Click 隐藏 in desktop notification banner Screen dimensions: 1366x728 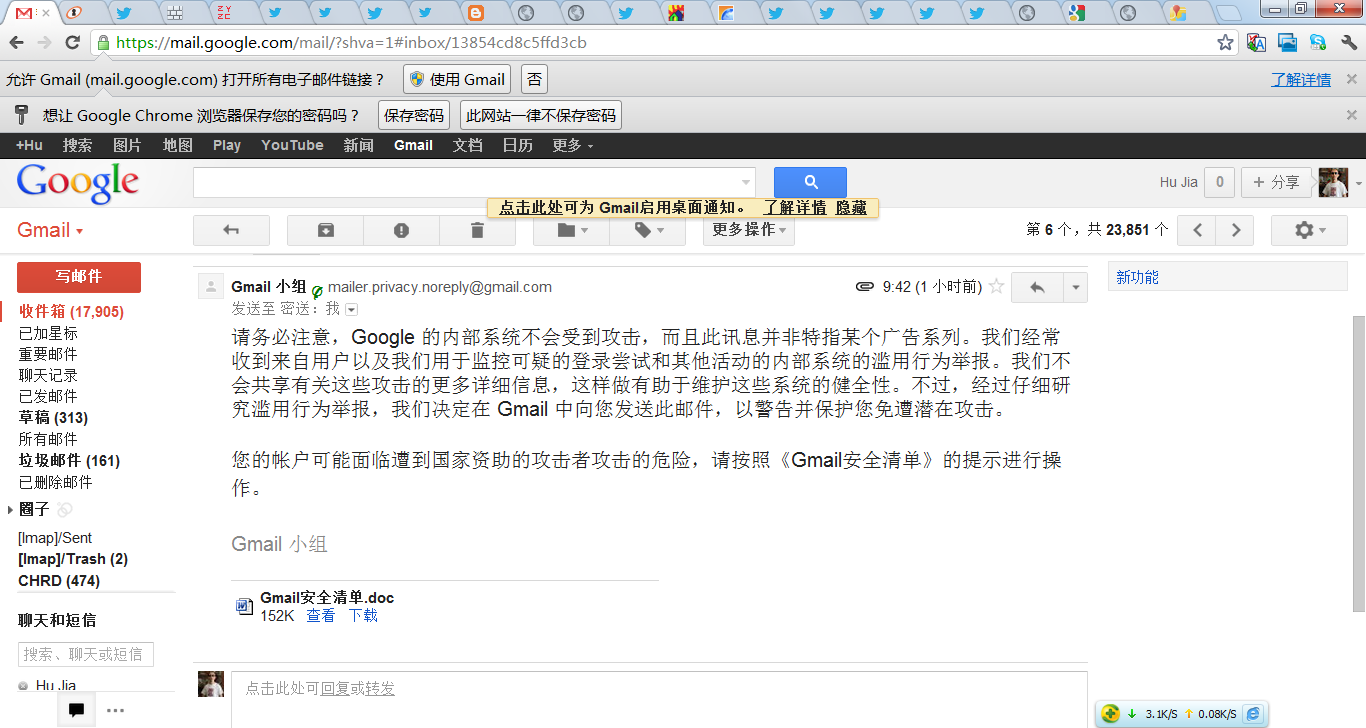[852, 208]
